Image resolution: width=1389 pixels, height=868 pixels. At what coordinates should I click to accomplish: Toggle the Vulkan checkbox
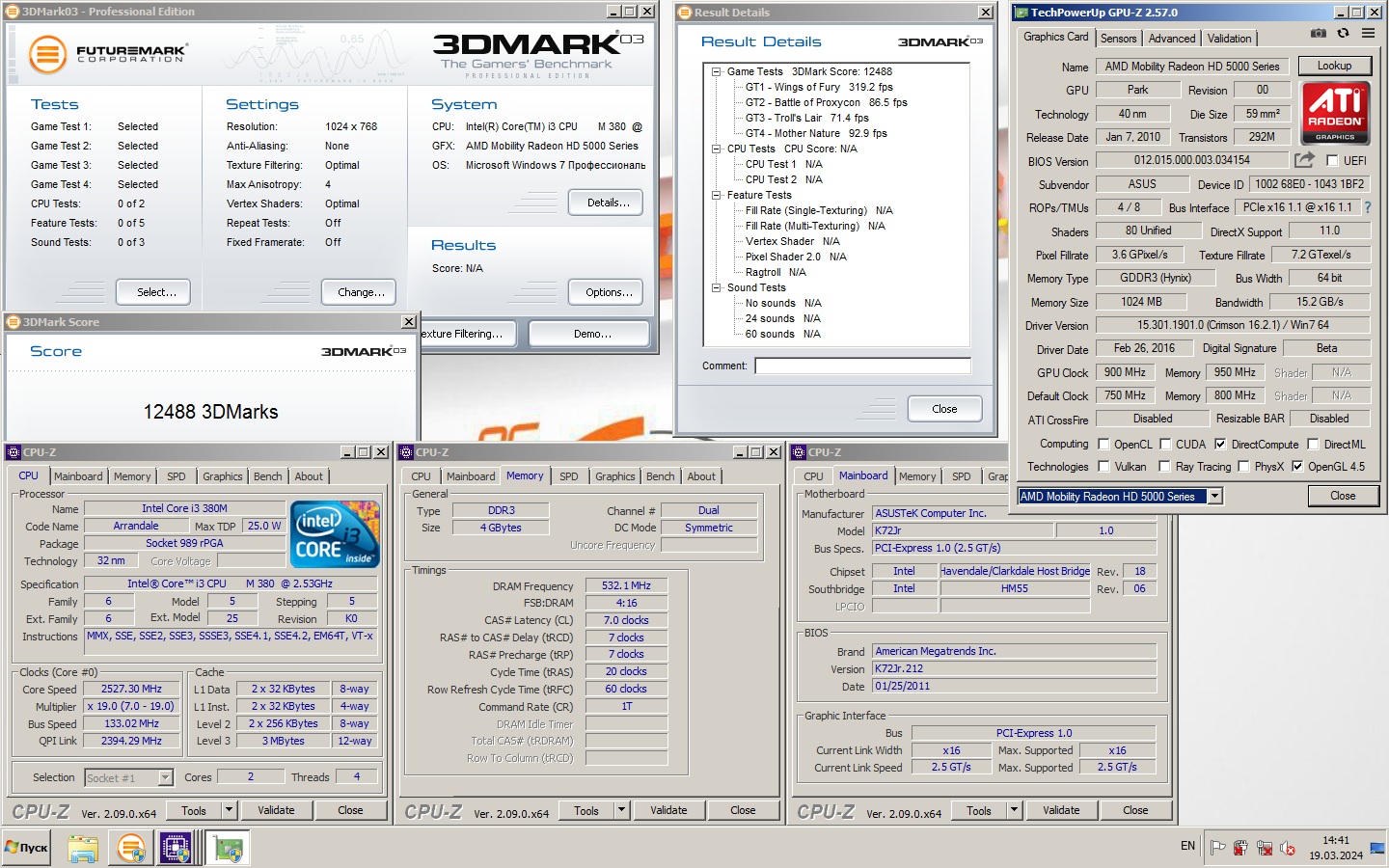click(1103, 466)
